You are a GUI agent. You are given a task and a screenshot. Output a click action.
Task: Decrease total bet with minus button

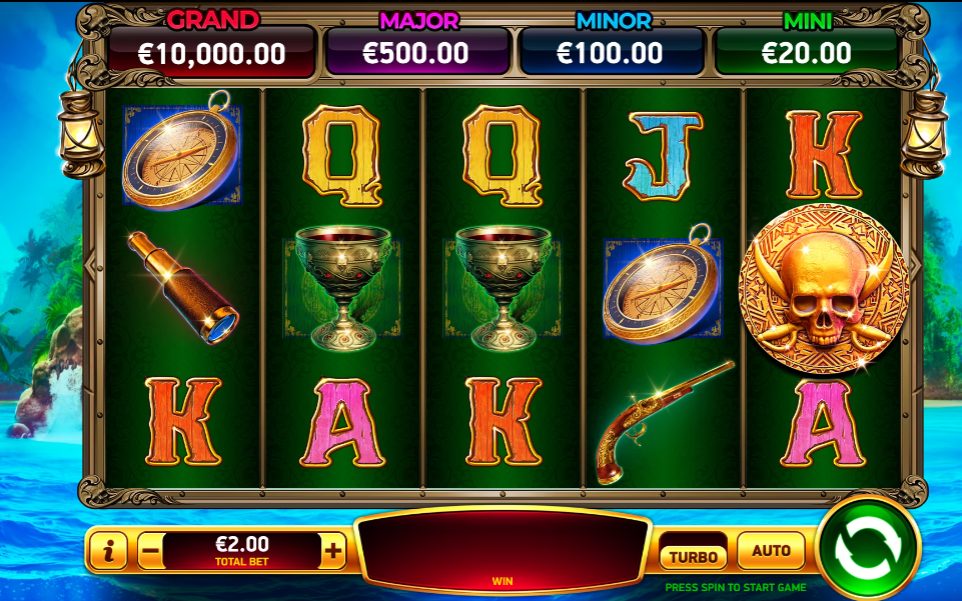tap(150, 551)
